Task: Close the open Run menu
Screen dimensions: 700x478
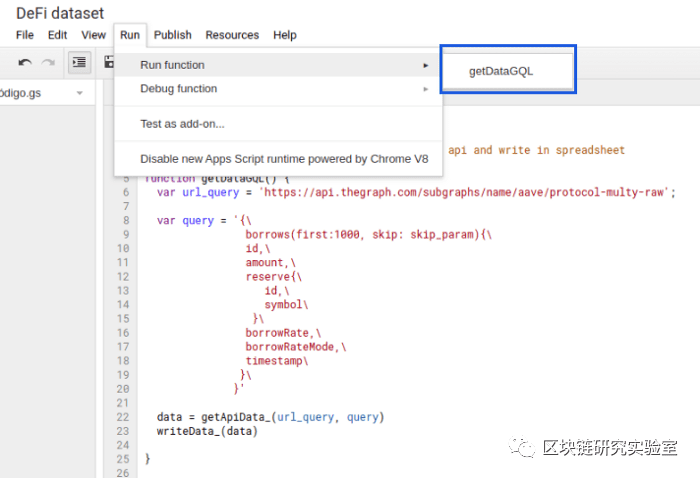Action: pyautogui.click(x=130, y=35)
